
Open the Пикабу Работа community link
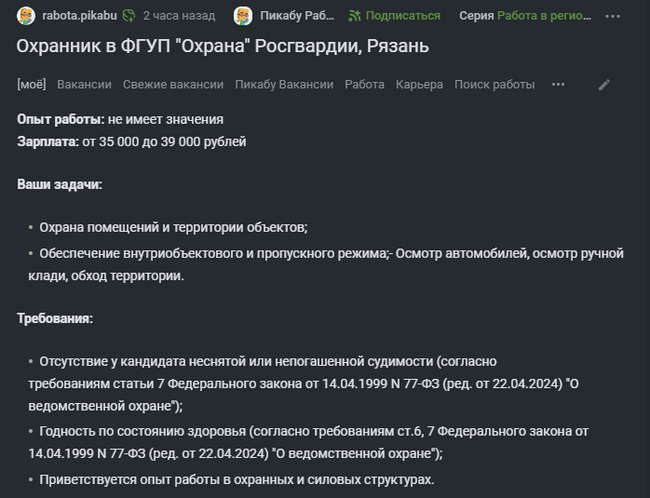pyautogui.click(x=297, y=16)
